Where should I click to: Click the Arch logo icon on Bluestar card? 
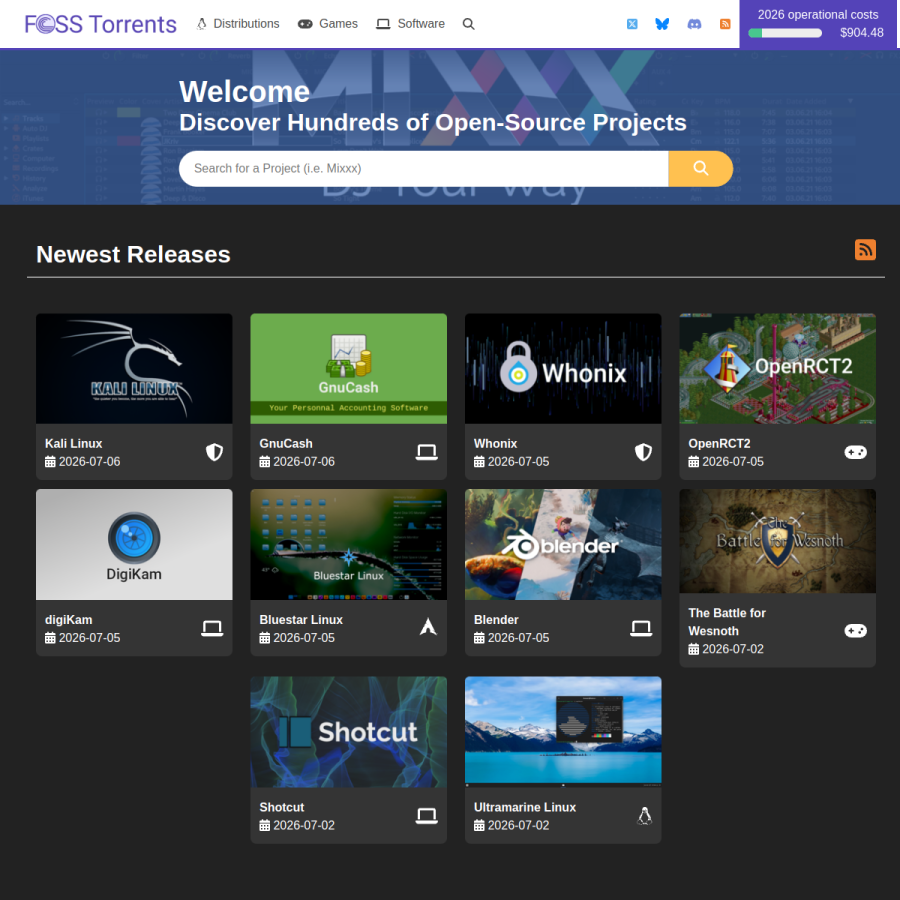point(428,627)
